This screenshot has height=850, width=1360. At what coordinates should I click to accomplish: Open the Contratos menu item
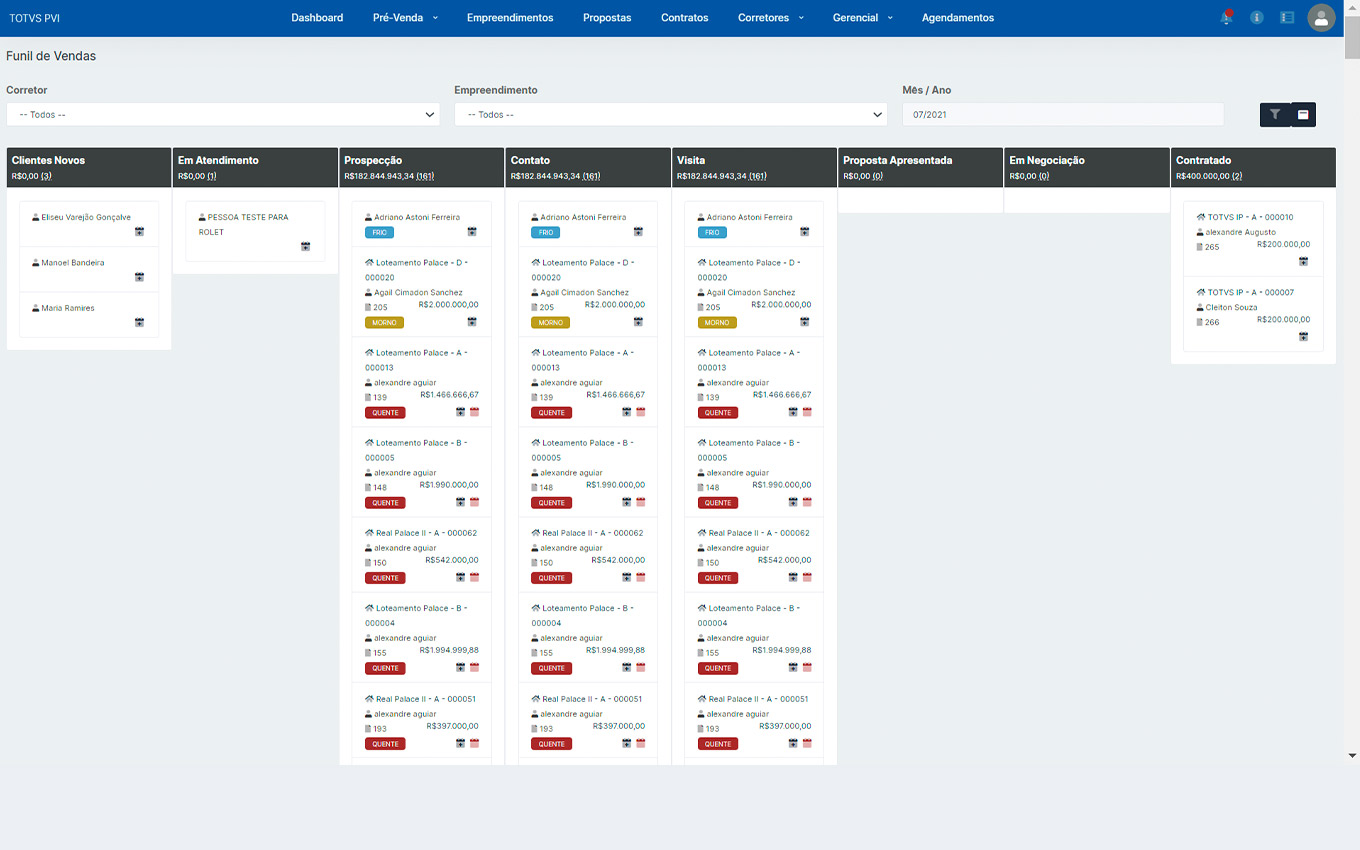coord(684,18)
